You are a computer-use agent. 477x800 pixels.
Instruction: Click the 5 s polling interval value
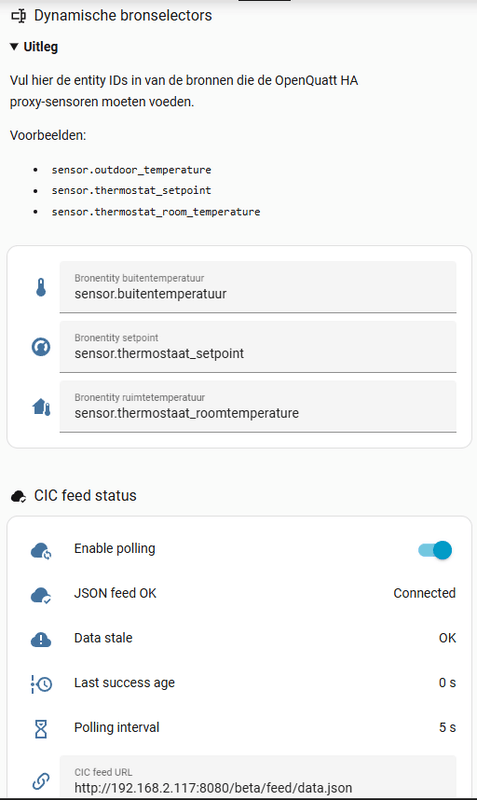(447, 727)
